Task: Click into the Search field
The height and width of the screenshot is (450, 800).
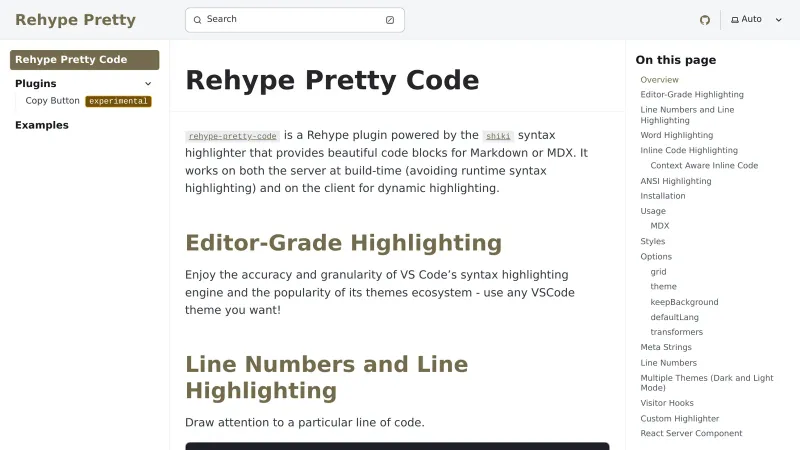Action: (290, 20)
